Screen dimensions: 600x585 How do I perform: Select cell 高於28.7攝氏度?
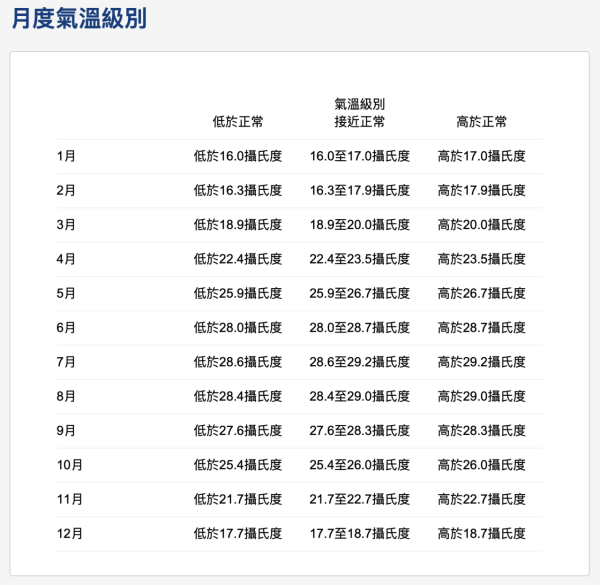[481, 328]
